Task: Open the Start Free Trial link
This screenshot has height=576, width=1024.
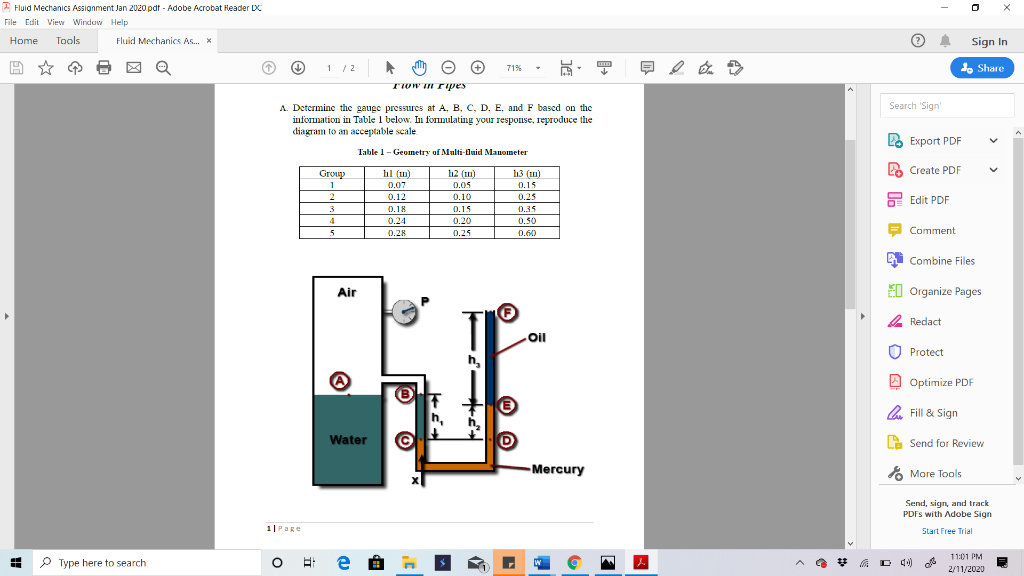Action: pyautogui.click(x=945, y=531)
